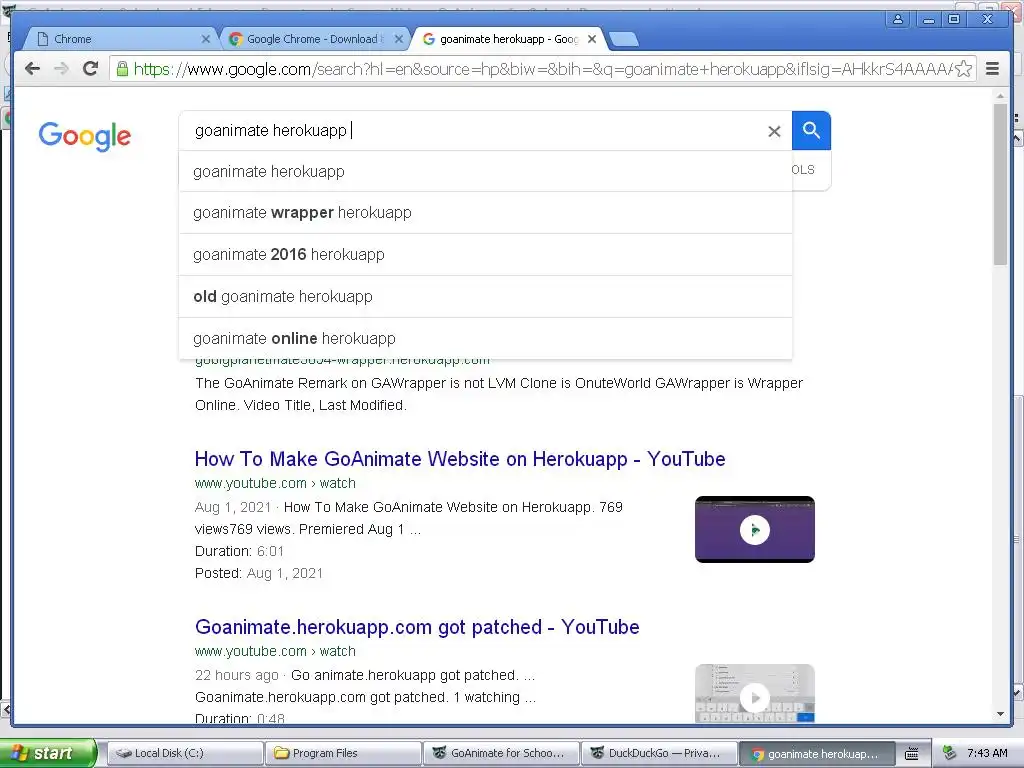The height and width of the screenshot is (768, 1024).
Task: Click the keyboard icon in the taskbar
Action: click(912, 754)
